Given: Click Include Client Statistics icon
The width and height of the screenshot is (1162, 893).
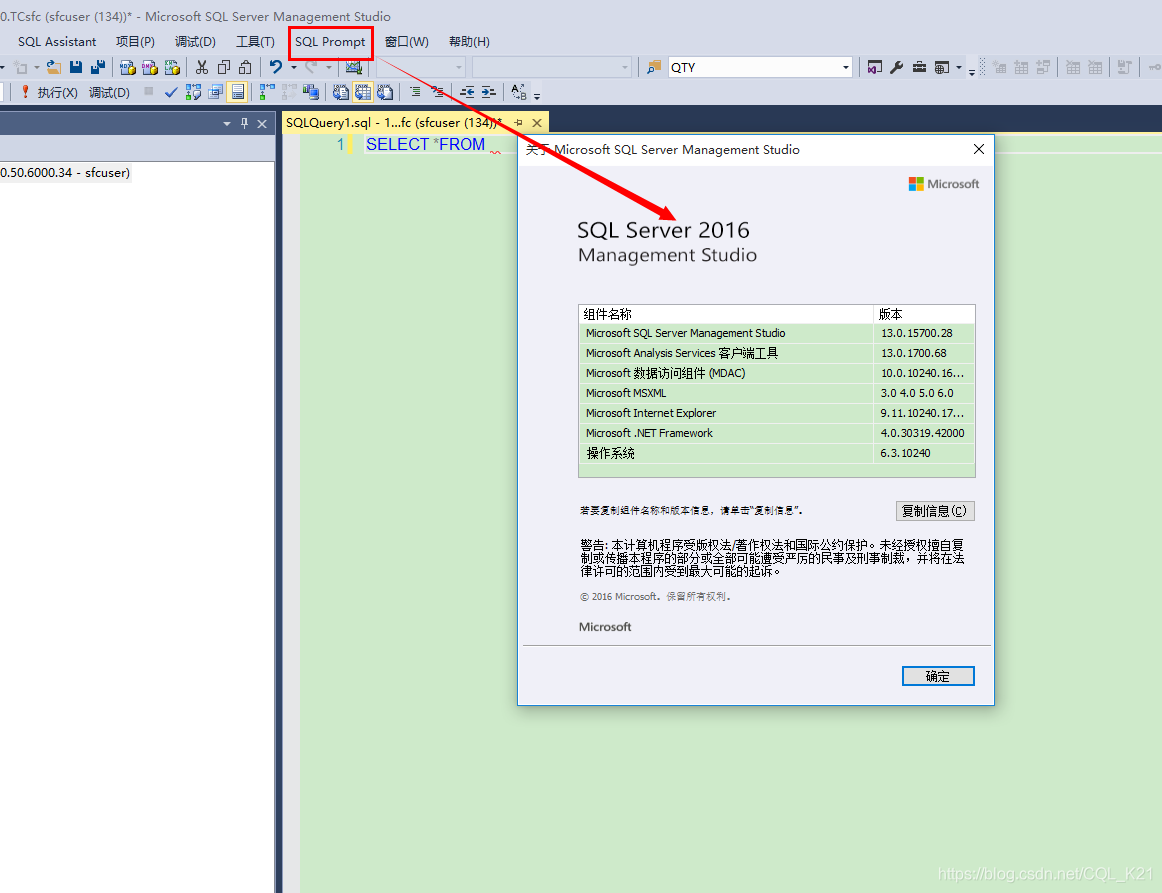Looking at the screenshot, I should (x=311, y=92).
